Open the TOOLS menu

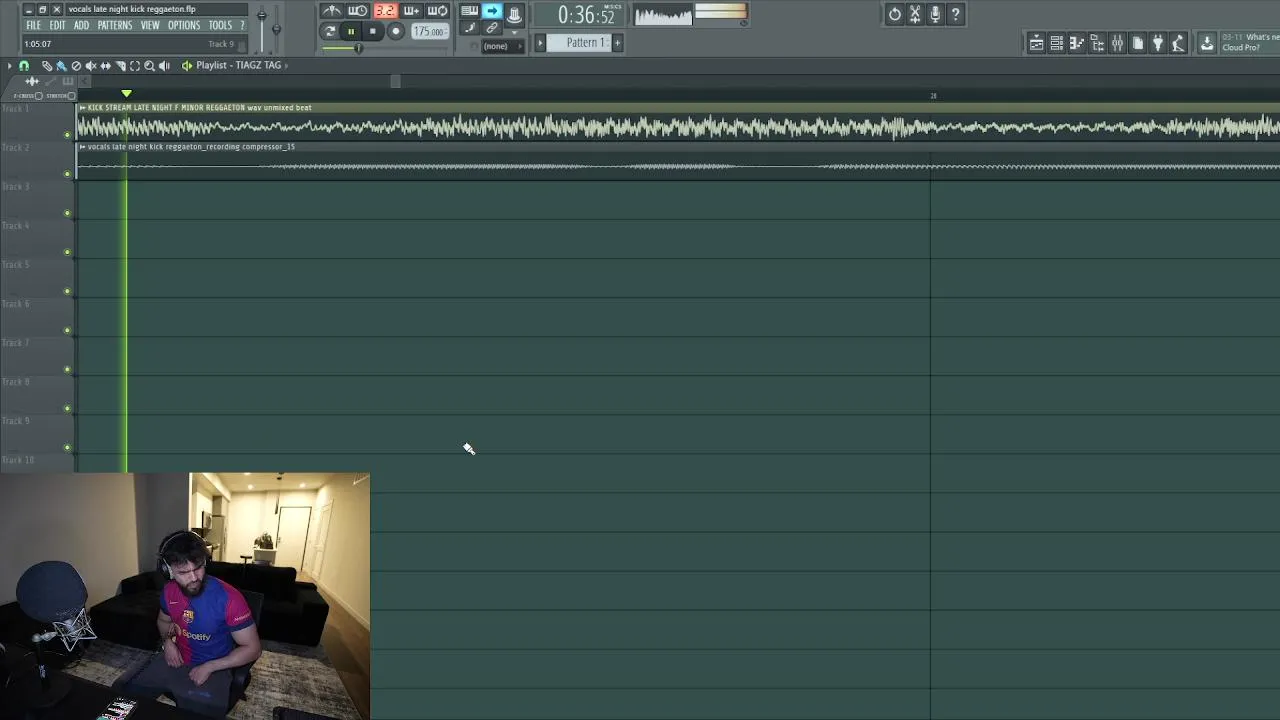click(x=220, y=25)
